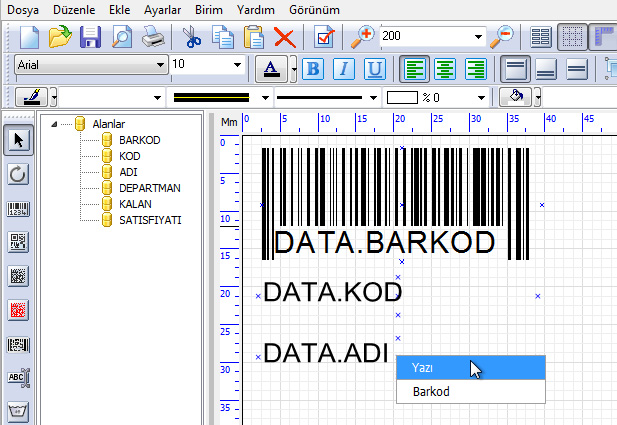The image size is (617, 425).
Task: Zoom out with the minus magnifier
Action: 502,37
